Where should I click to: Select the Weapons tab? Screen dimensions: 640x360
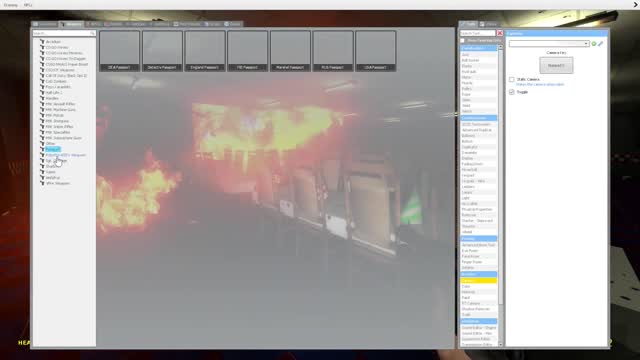coord(71,24)
